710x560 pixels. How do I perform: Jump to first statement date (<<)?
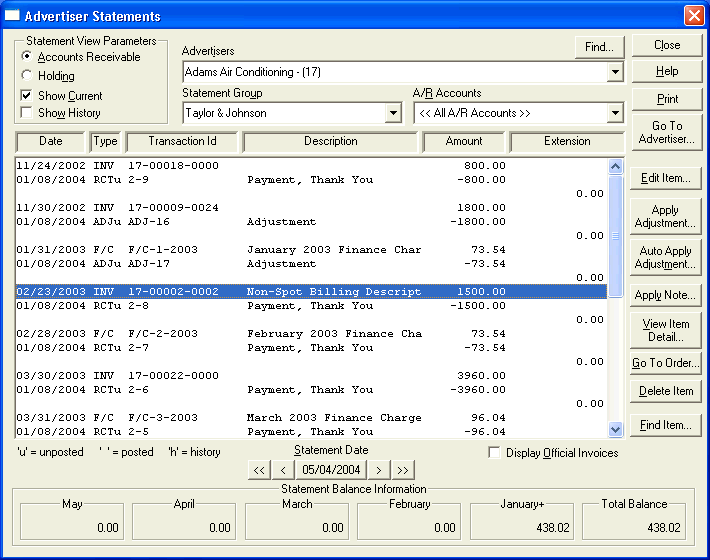[x=259, y=470]
